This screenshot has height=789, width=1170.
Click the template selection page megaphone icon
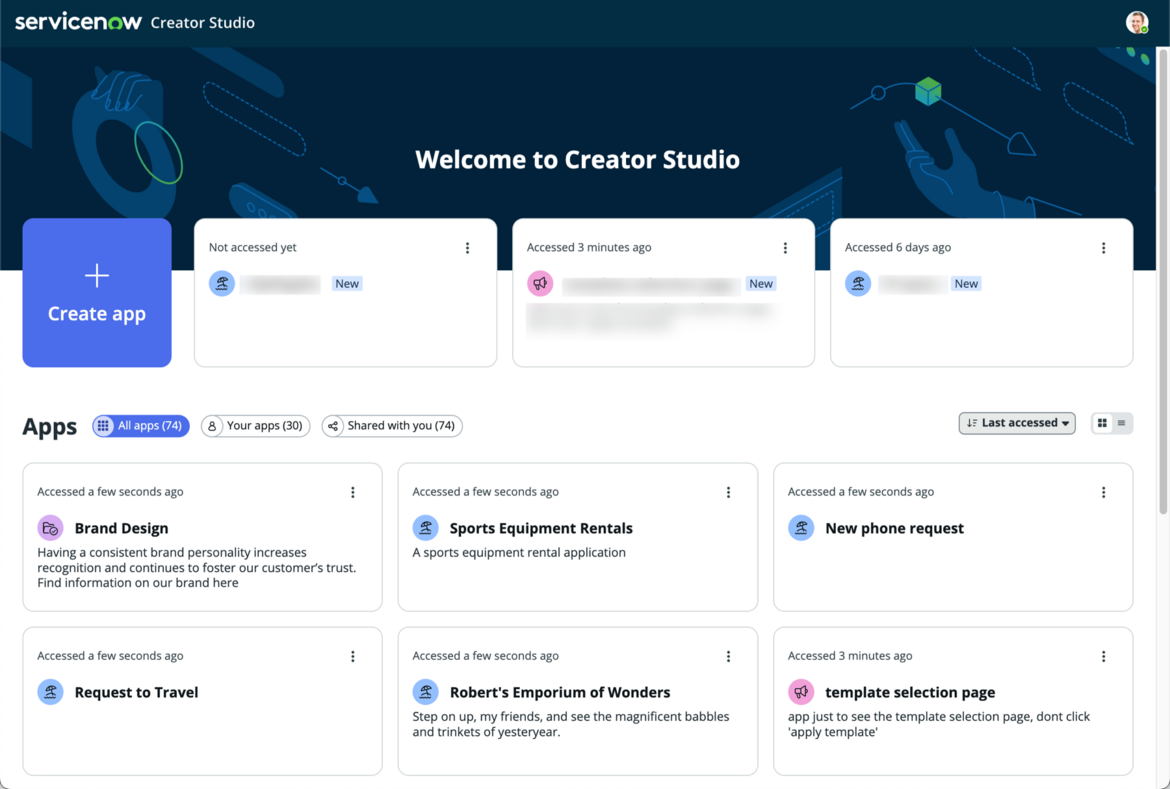pyautogui.click(x=801, y=692)
